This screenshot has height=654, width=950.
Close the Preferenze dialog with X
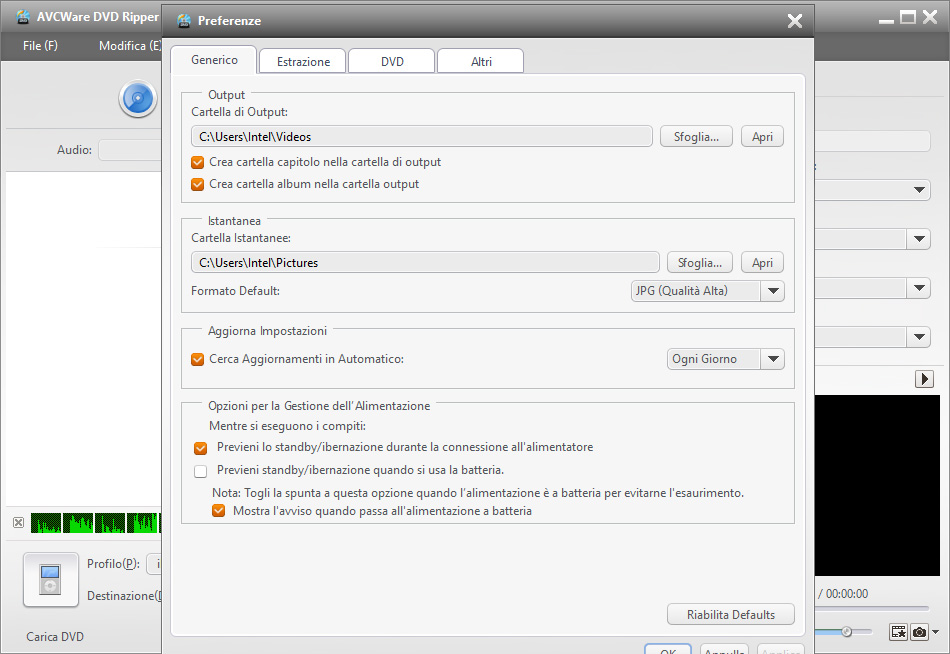794,21
